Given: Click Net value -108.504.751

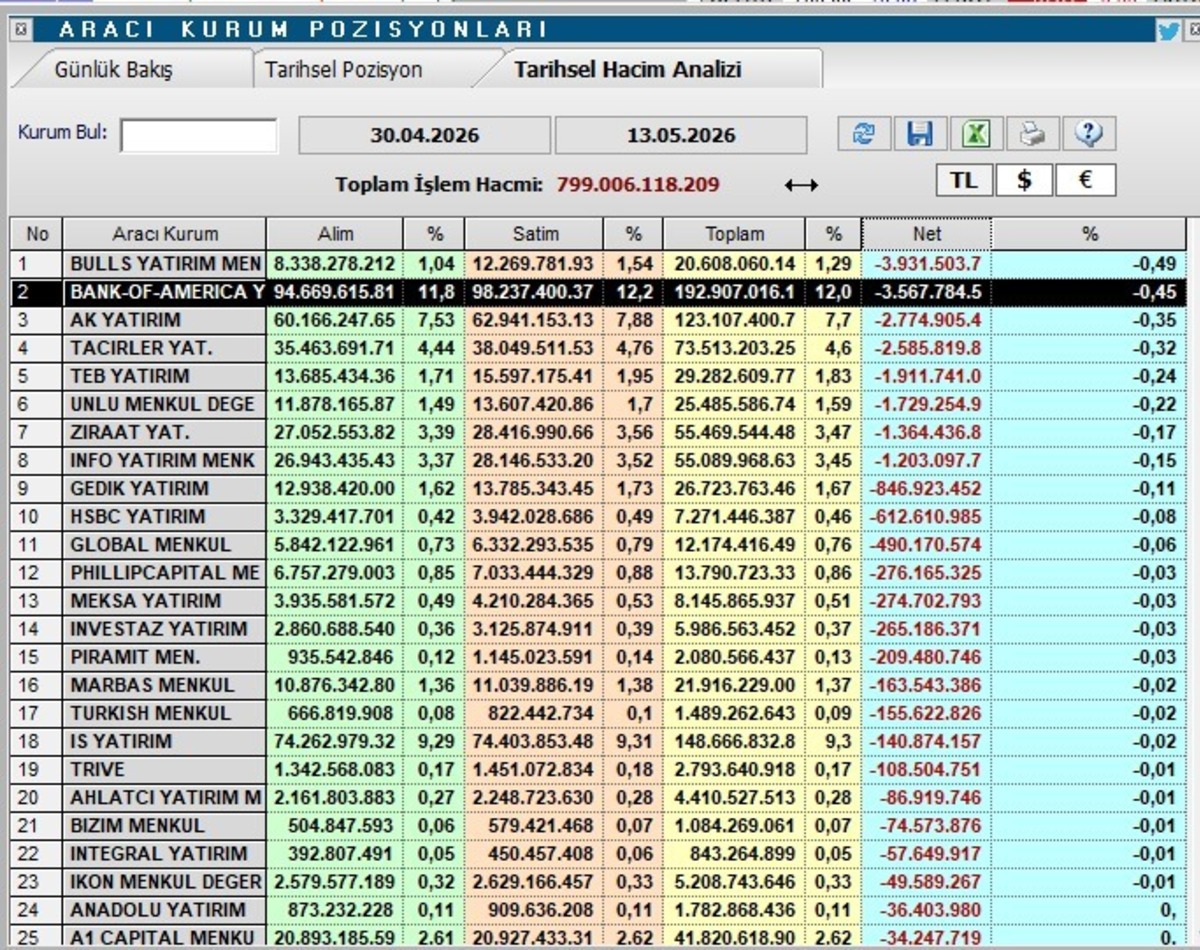Looking at the screenshot, I should click(x=927, y=769).
